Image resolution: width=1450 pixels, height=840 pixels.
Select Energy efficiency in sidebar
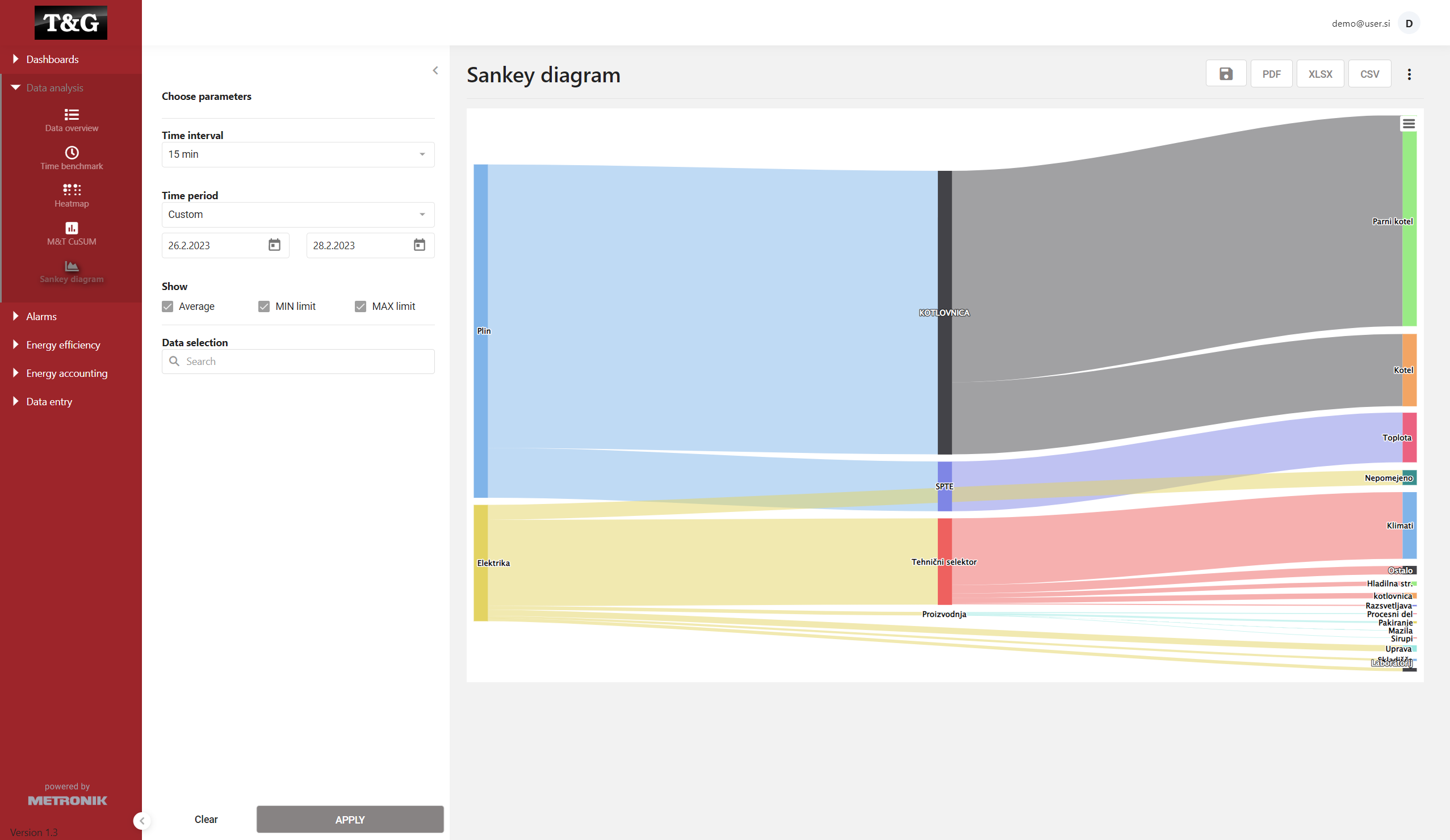63,344
